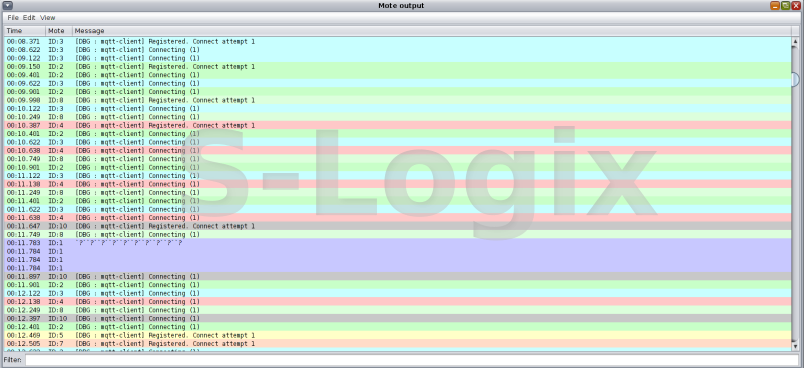Select the log row at 00:11.901
Viewport: 805px width, 368px height.
[x=397, y=284]
